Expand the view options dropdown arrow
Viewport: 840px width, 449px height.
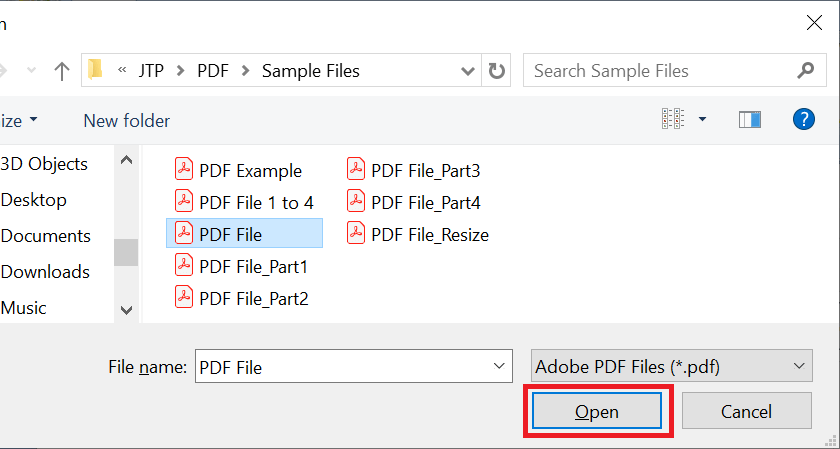[702, 119]
